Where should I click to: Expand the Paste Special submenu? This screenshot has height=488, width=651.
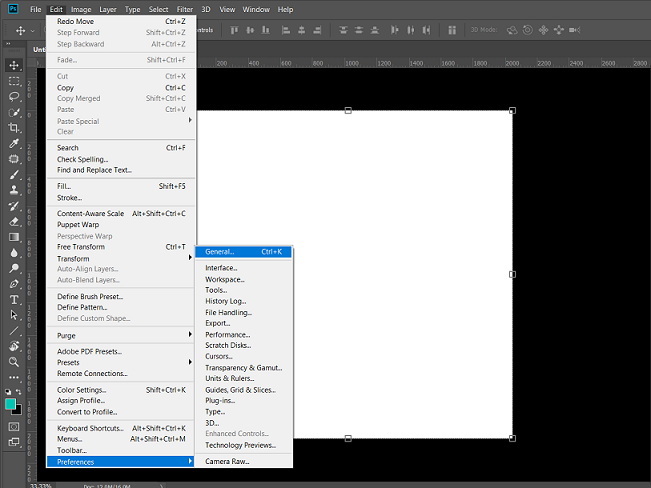coord(120,120)
